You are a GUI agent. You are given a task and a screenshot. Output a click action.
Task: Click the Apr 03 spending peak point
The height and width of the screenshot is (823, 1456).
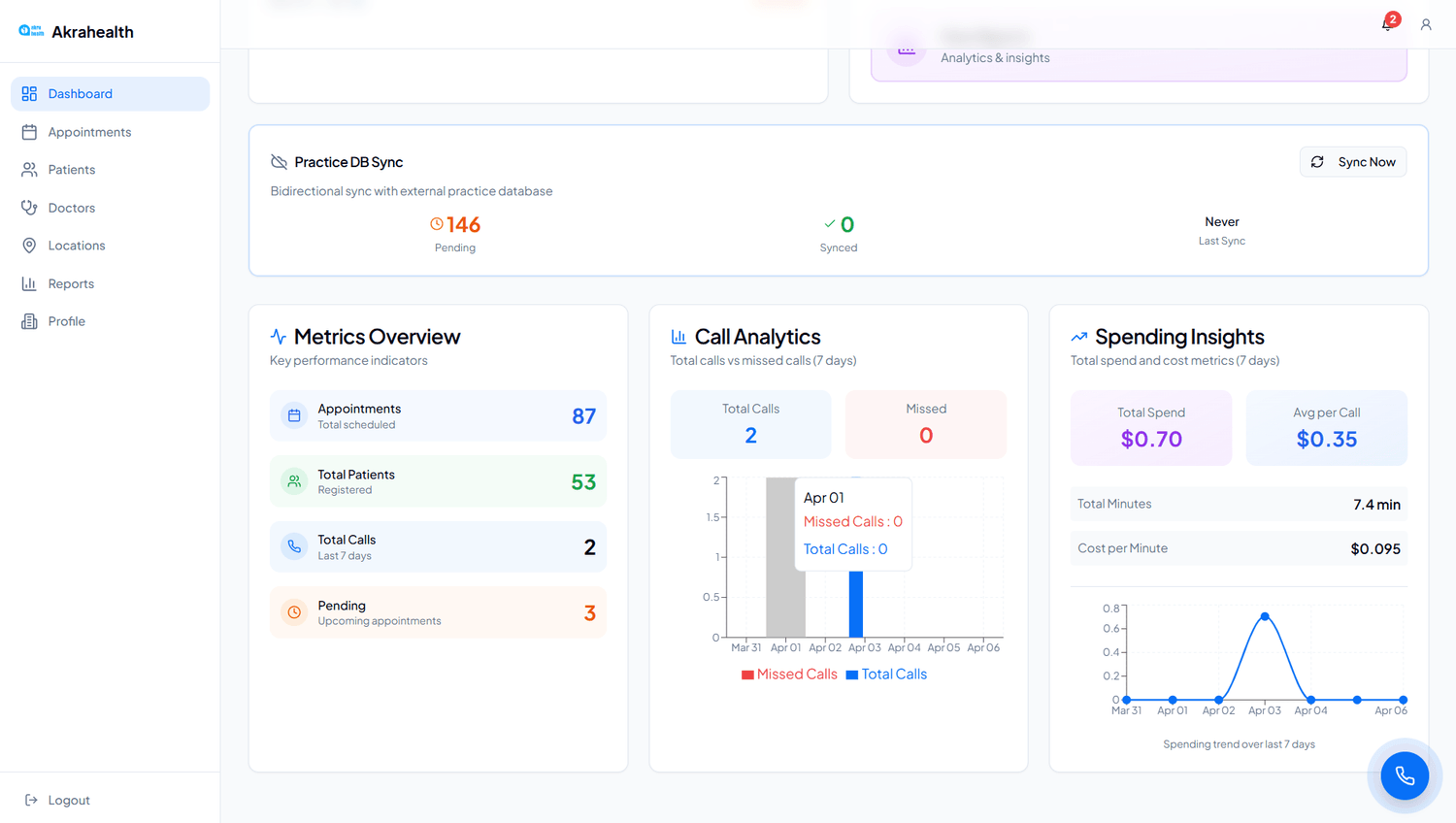pyautogui.click(x=1265, y=616)
